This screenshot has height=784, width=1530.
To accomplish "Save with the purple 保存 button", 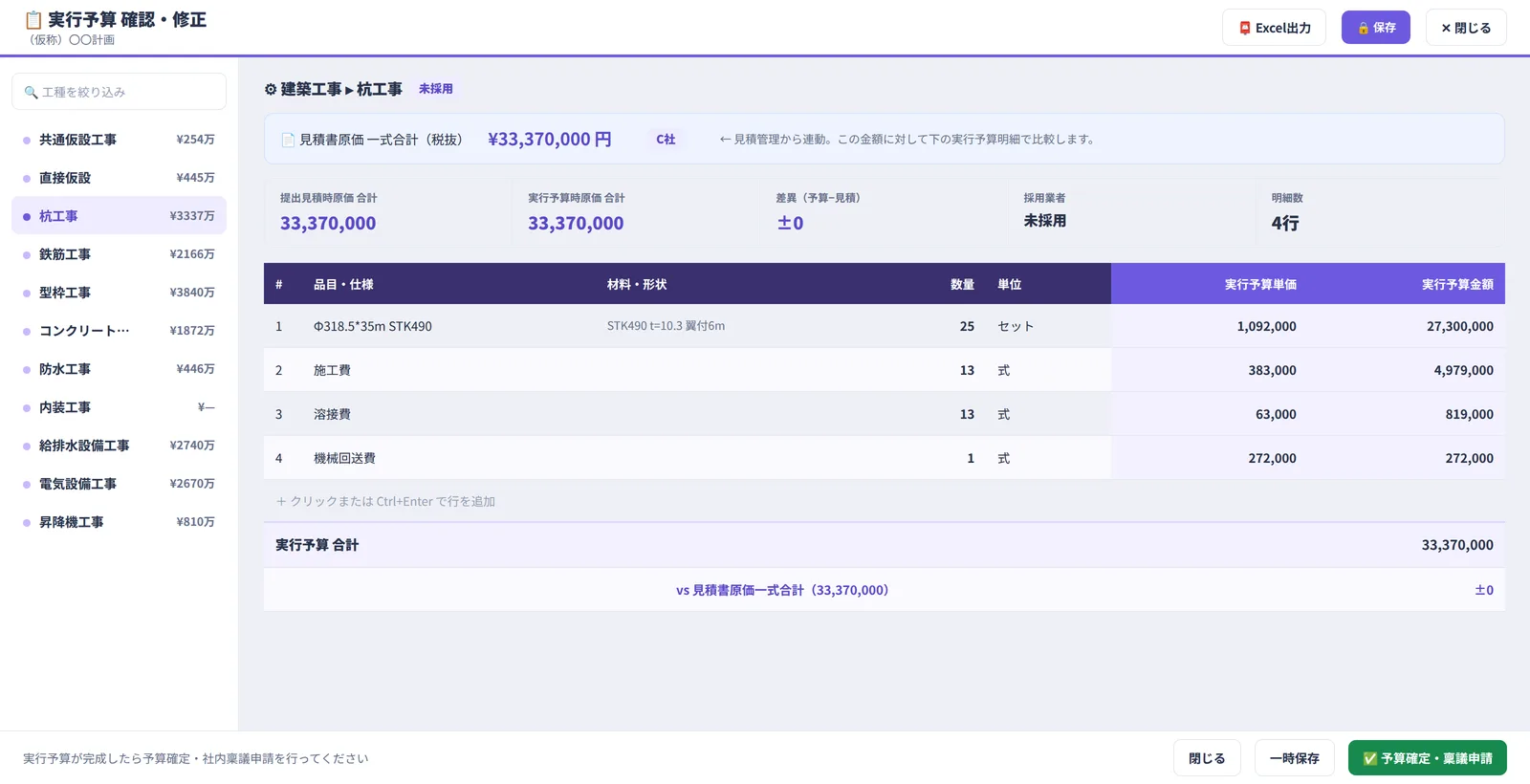I will click(1375, 28).
